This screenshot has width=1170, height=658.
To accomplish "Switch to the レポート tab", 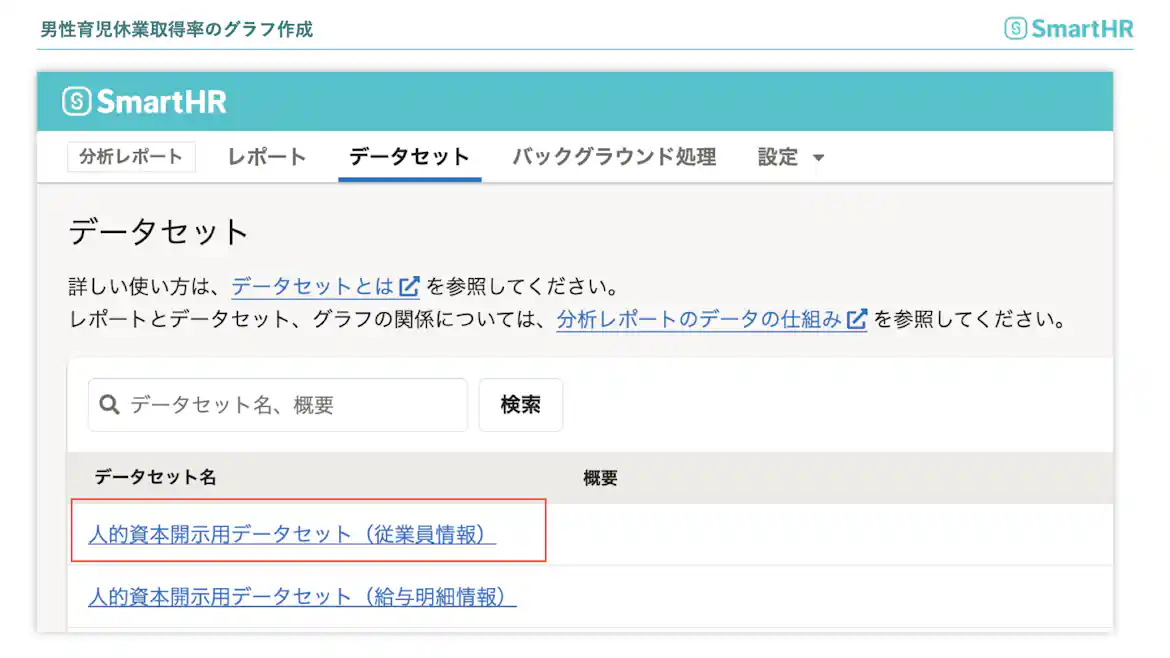I will pos(264,156).
